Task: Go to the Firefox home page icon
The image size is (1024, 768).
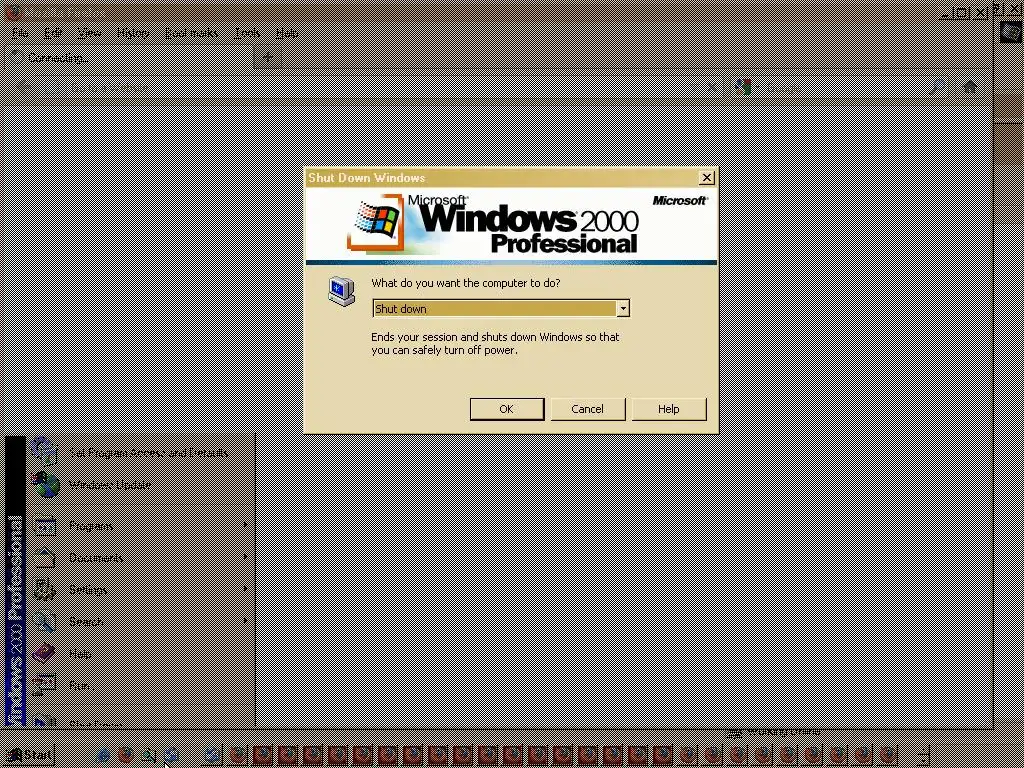Action: click(970, 87)
